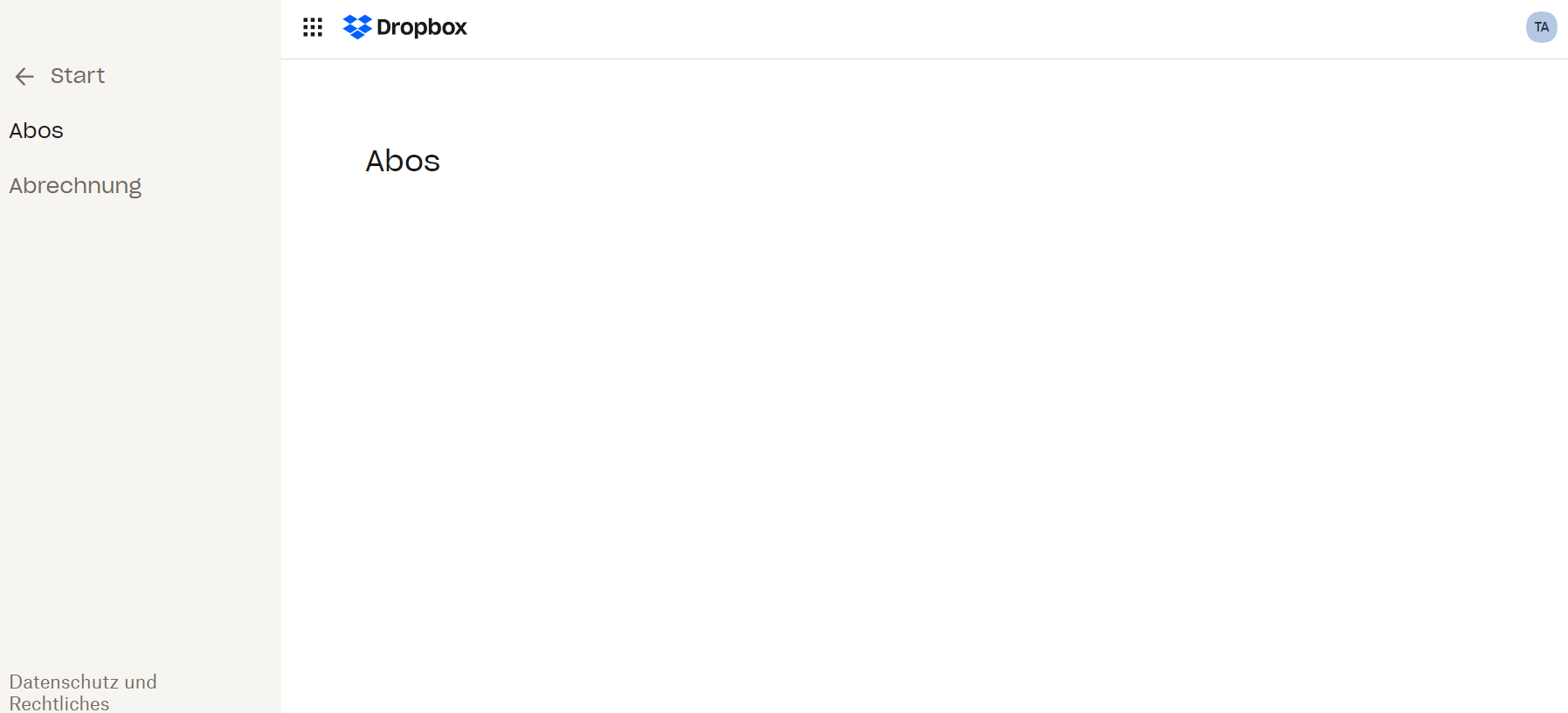Viewport: 1568px width, 713px height.
Task: Open Datenschutz und Rechtliches link
Action: 83,692
